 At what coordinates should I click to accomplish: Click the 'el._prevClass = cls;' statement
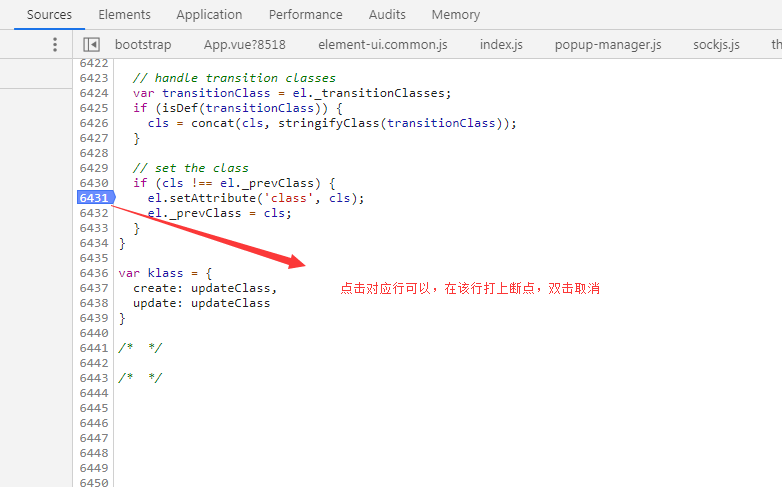point(219,213)
